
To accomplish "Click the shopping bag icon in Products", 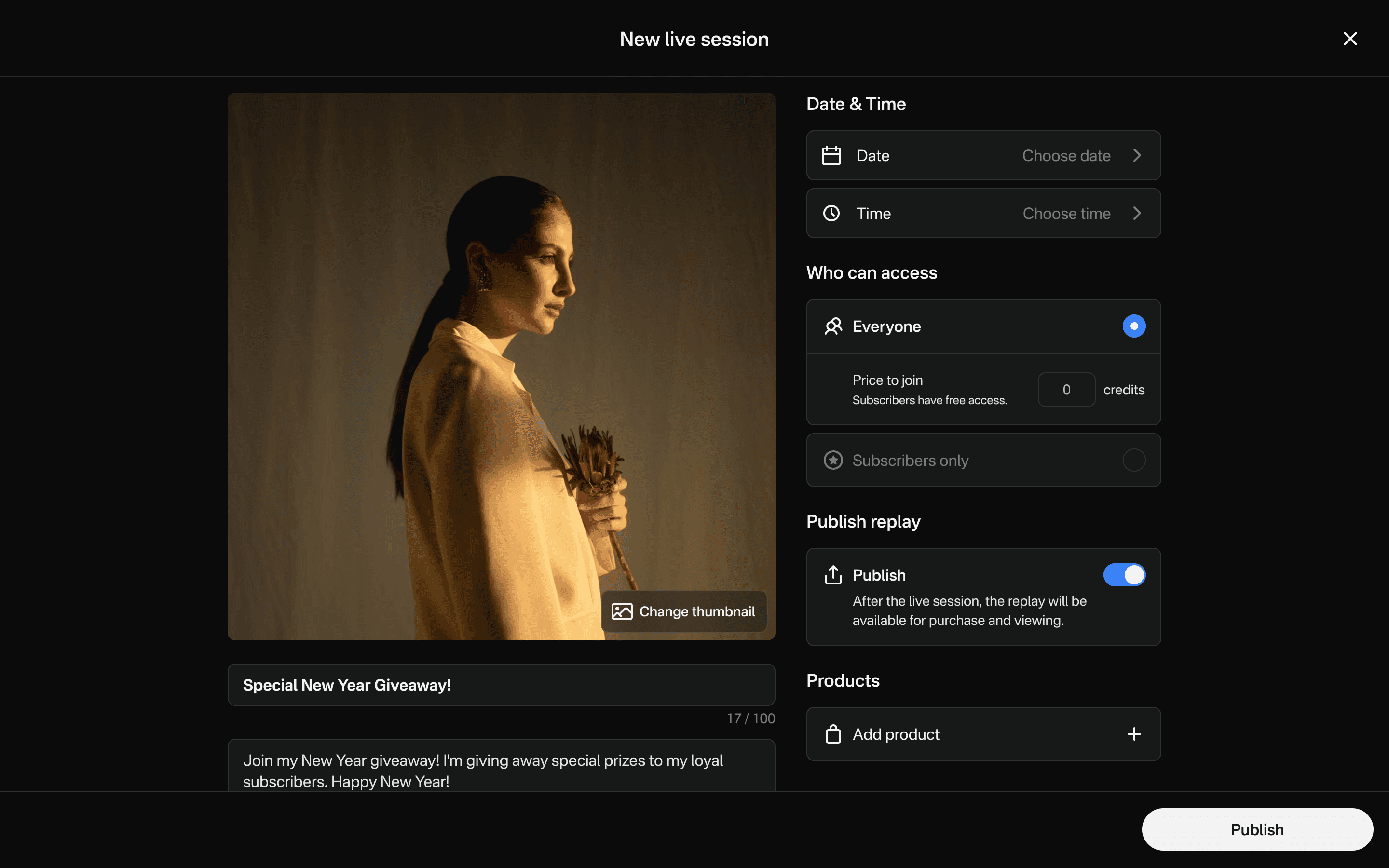I will click(833, 734).
